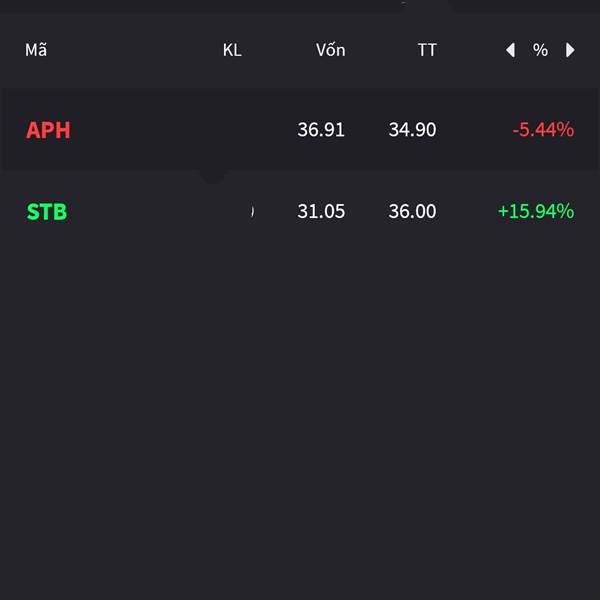The width and height of the screenshot is (600, 600).
Task: Open the STB stock ticker
Action: 47,212
